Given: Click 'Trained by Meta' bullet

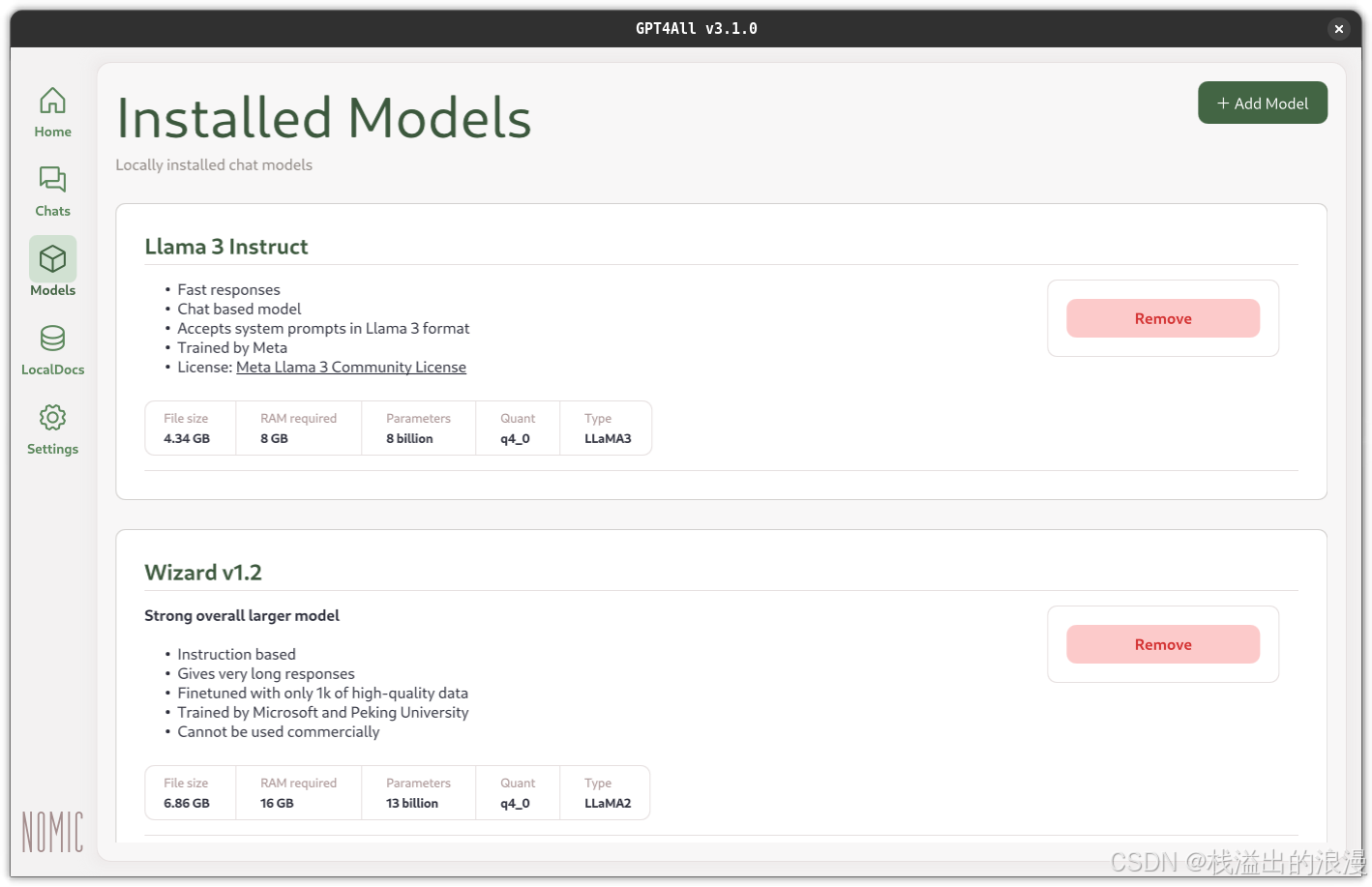Looking at the screenshot, I should [232, 348].
